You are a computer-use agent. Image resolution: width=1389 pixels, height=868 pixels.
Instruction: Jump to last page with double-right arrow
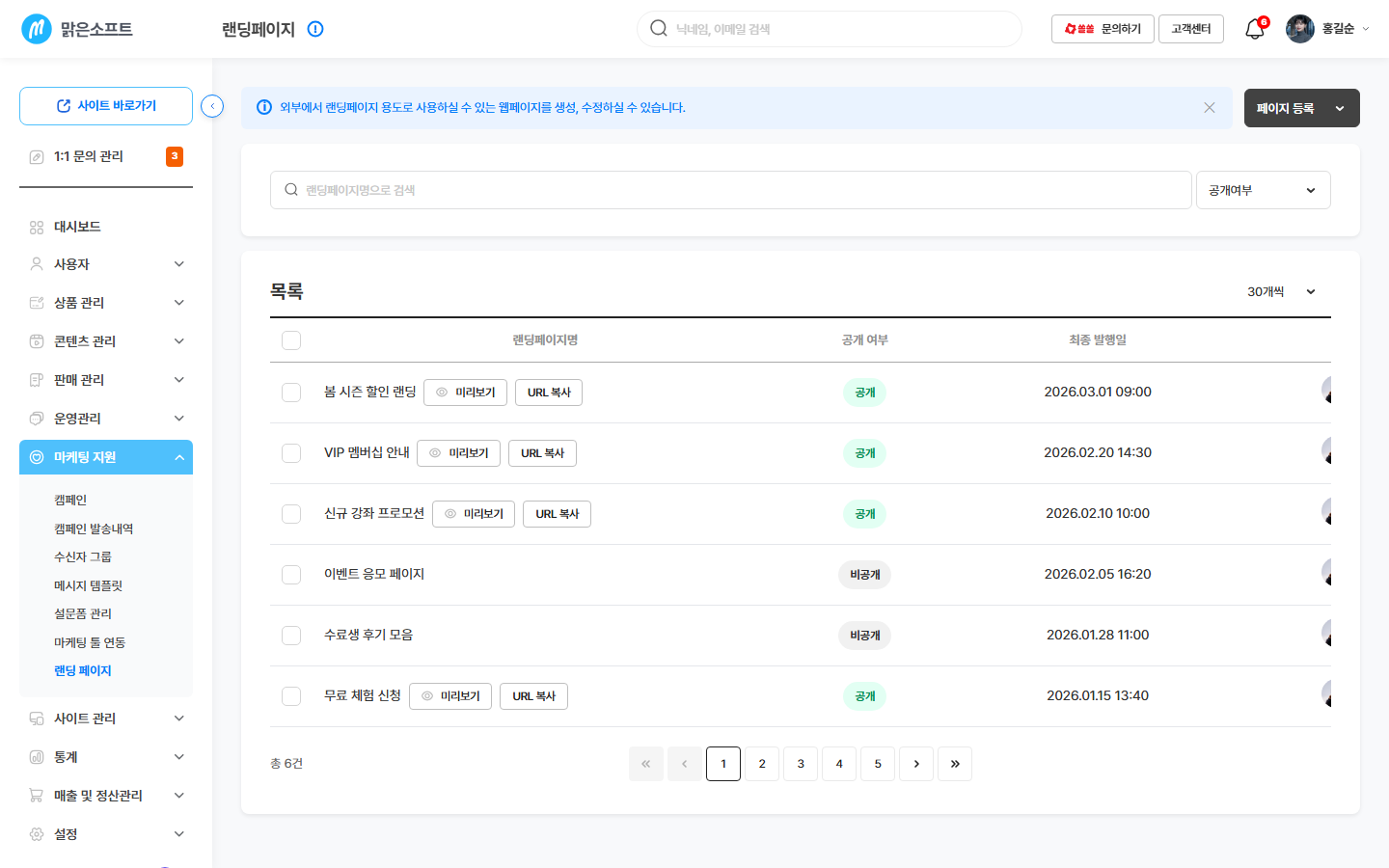click(955, 764)
